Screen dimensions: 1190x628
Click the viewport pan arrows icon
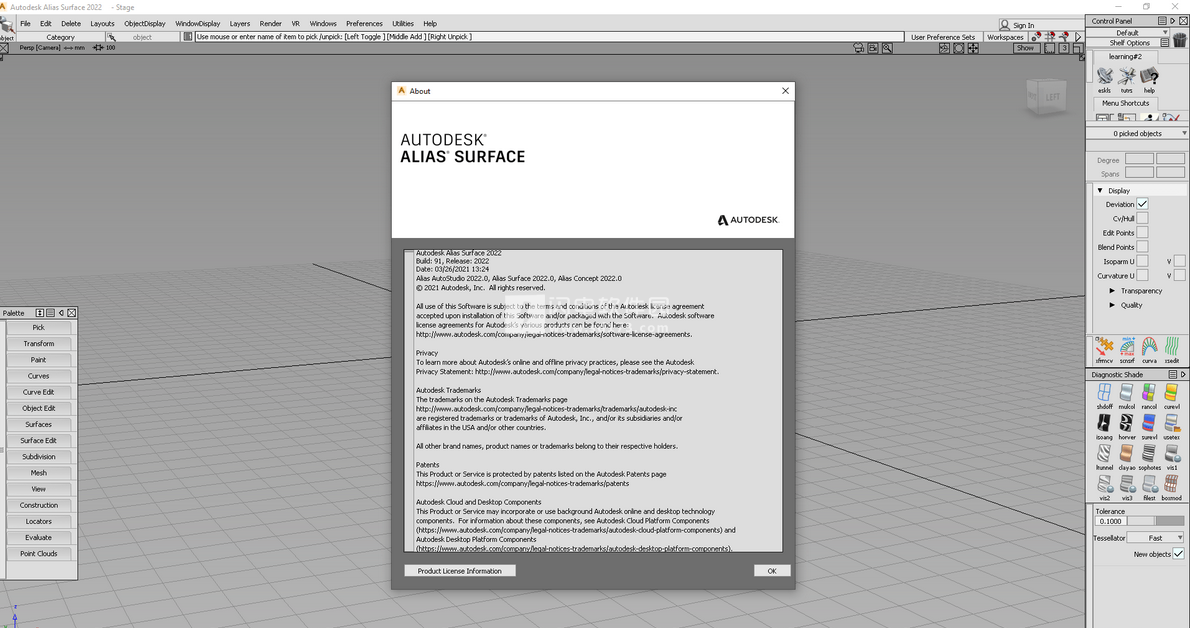click(x=973, y=48)
